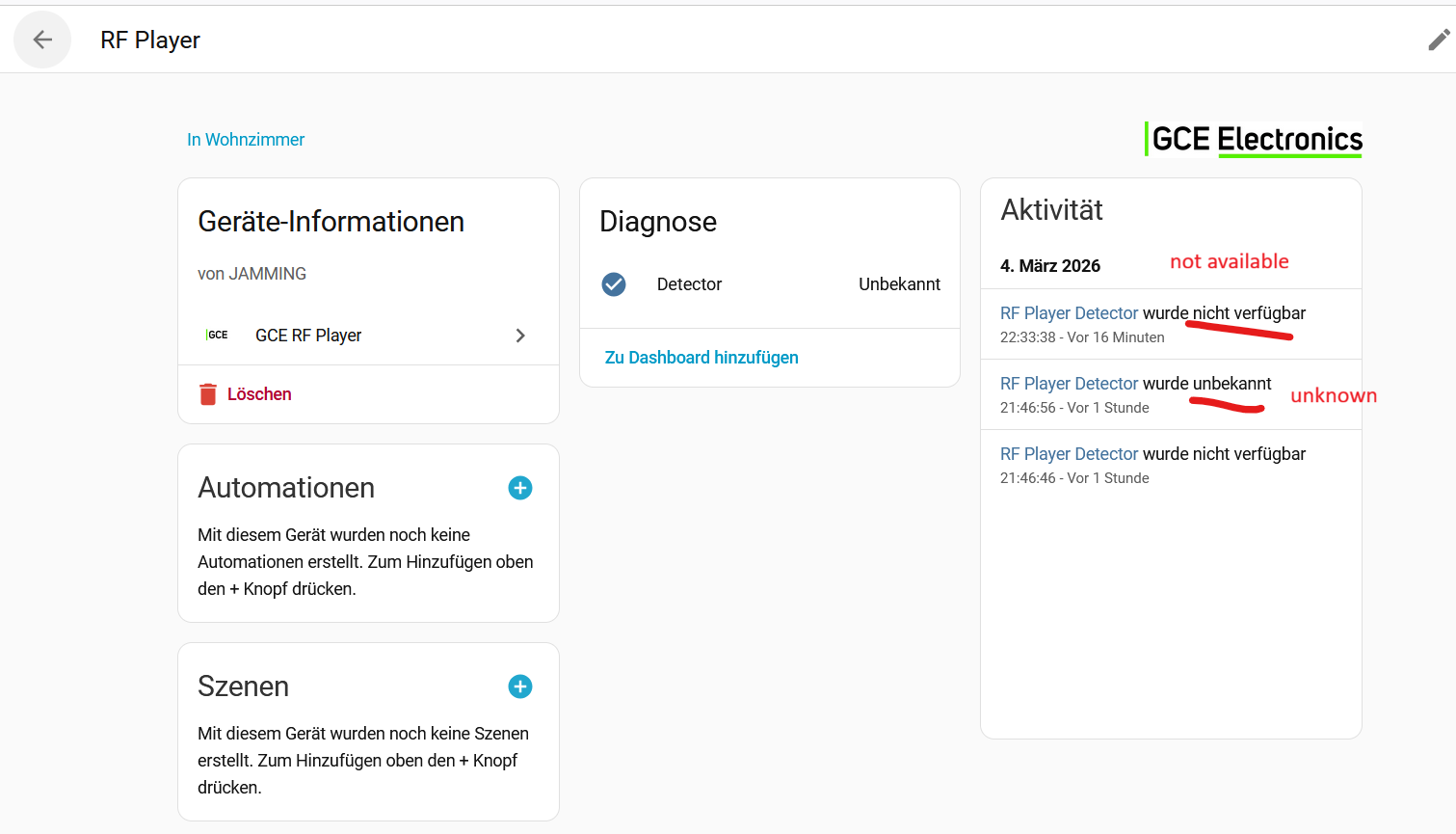
Task: Click the GCE Electronics brand logo
Action: tap(1254, 140)
